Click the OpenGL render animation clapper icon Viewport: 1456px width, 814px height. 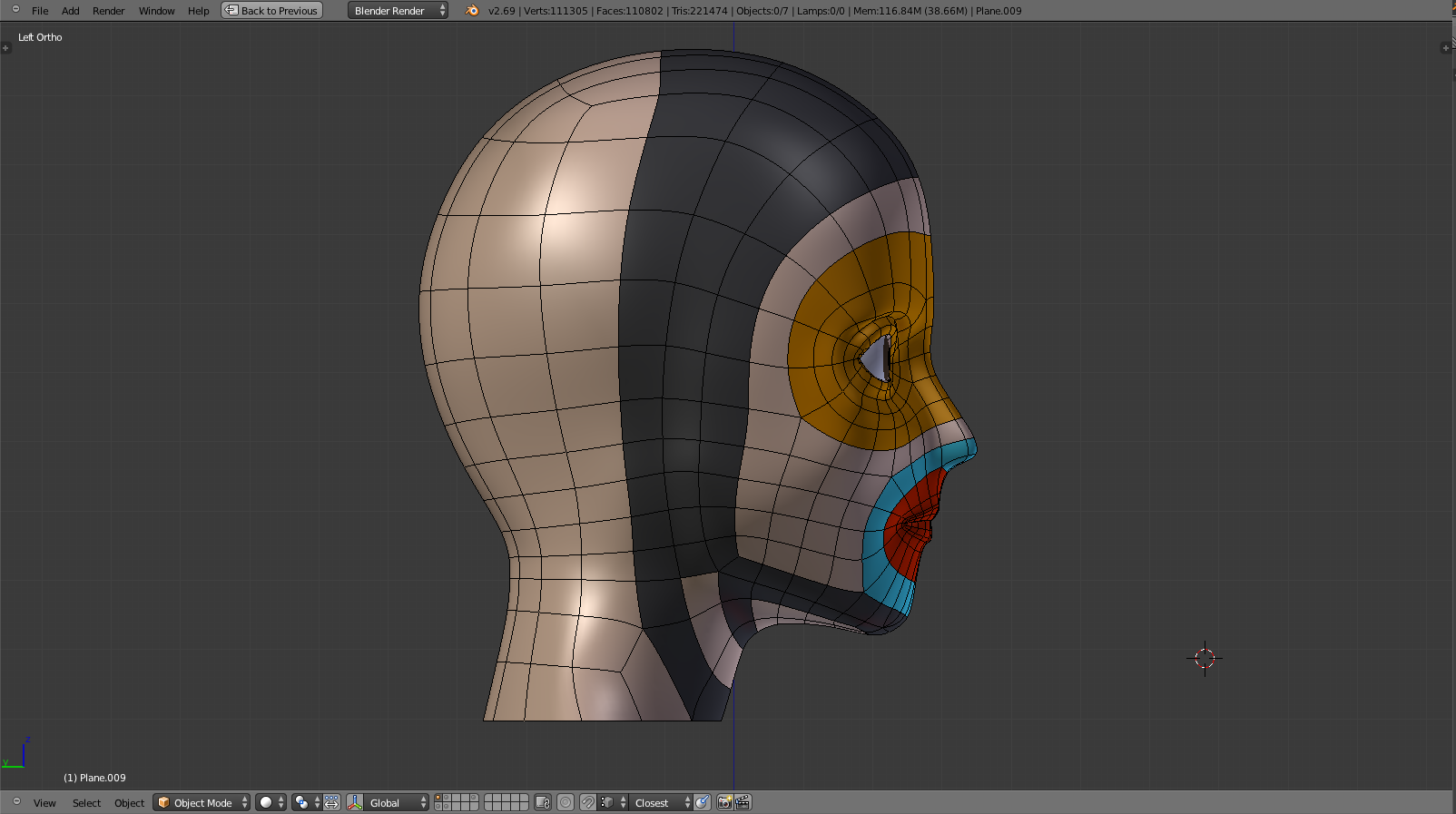coord(743,802)
